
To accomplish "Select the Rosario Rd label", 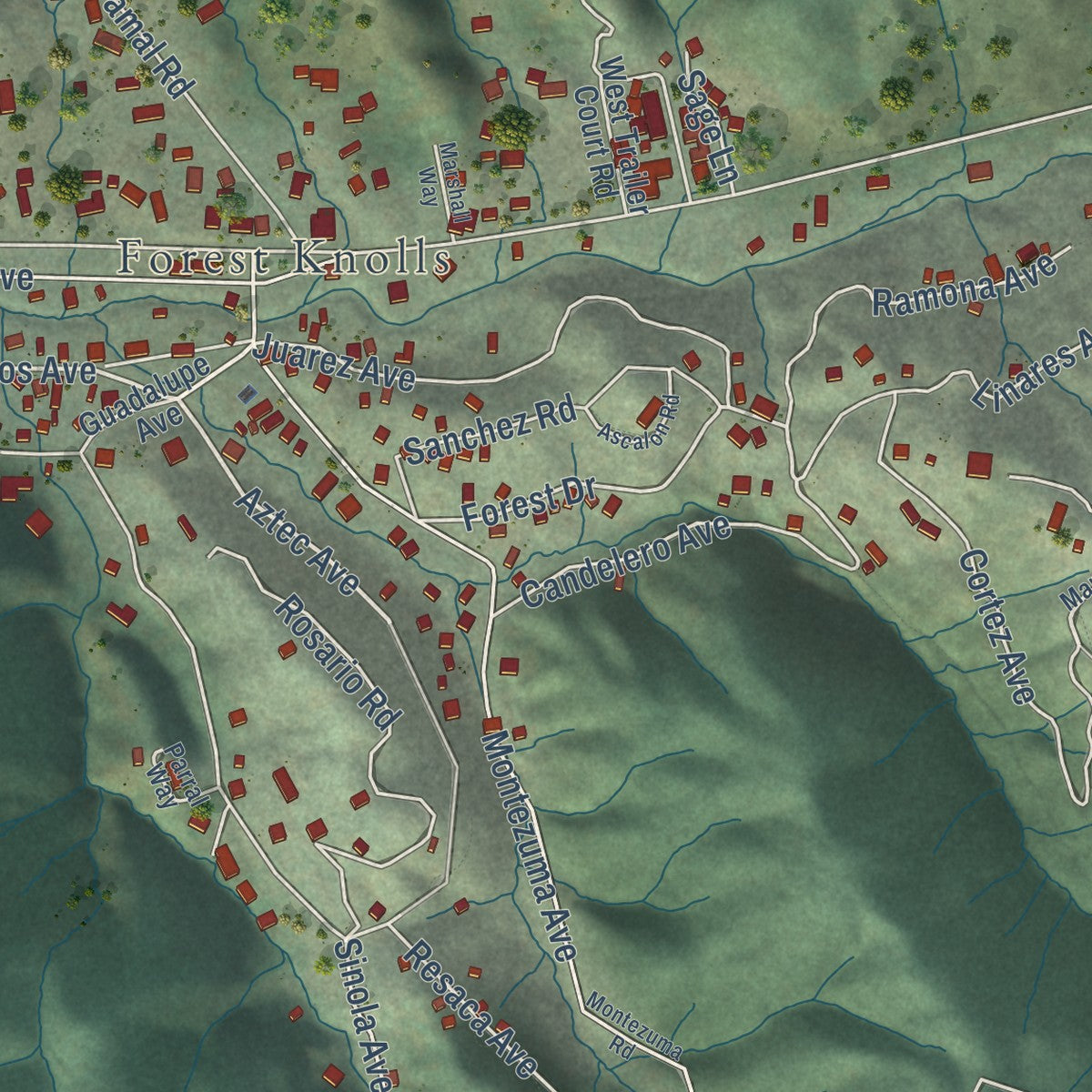I will click(x=339, y=662).
